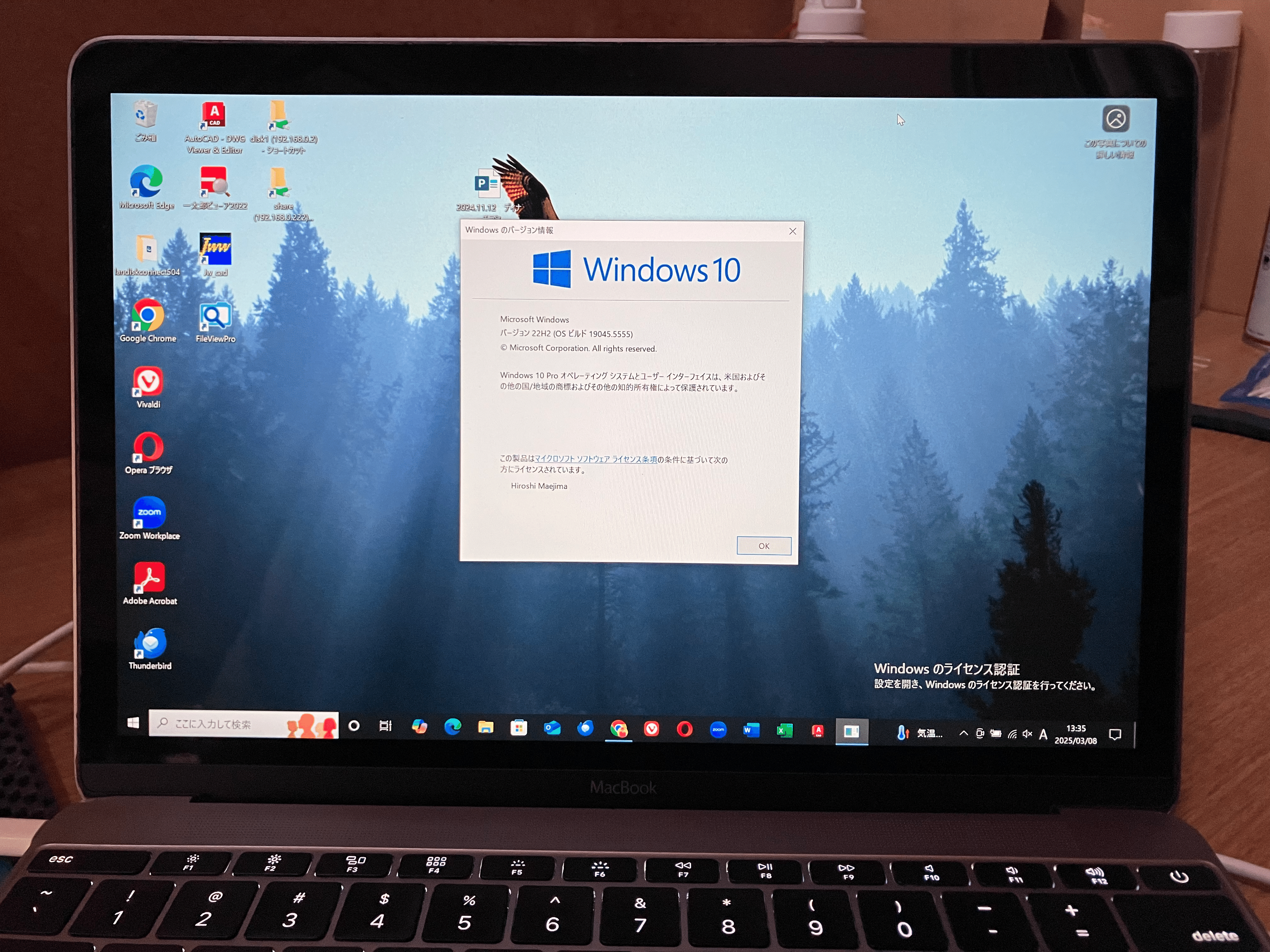Image resolution: width=1270 pixels, height=952 pixels.
Task: Click the taskbar search box ここに入力して検索
Action: [243, 724]
